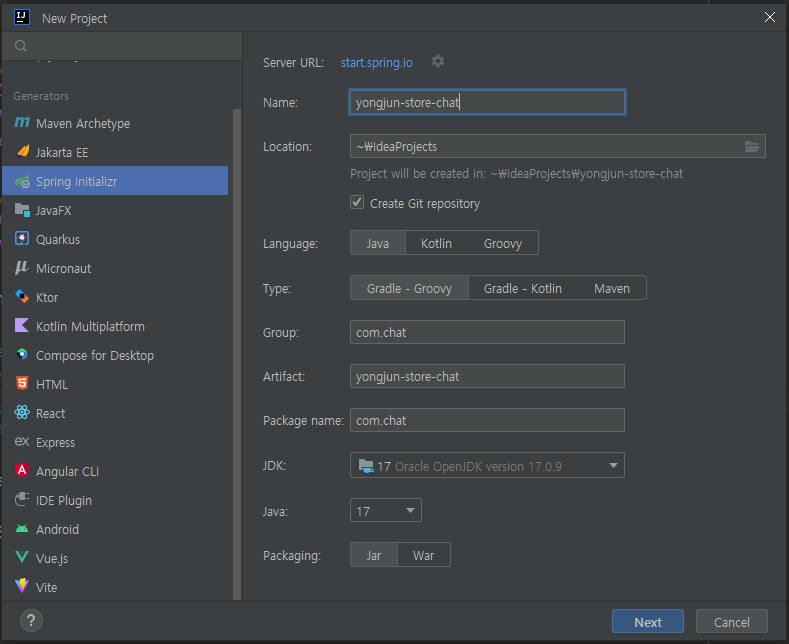Click the Location browse folder icon
Viewport: 789px width, 644px height.
pyautogui.click(x=752, y=146)
